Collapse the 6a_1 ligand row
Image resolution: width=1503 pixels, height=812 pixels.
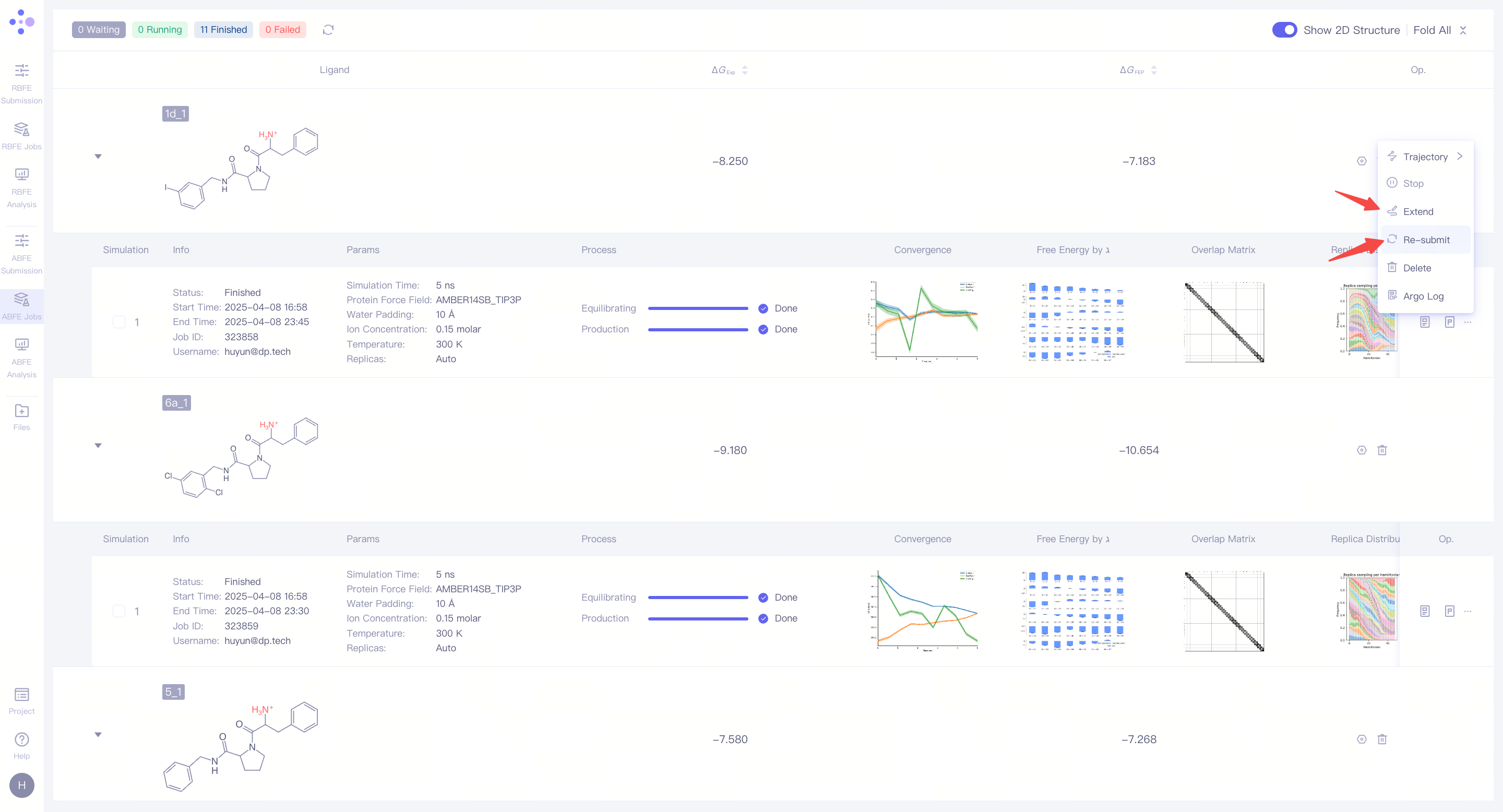pos(98,446)
